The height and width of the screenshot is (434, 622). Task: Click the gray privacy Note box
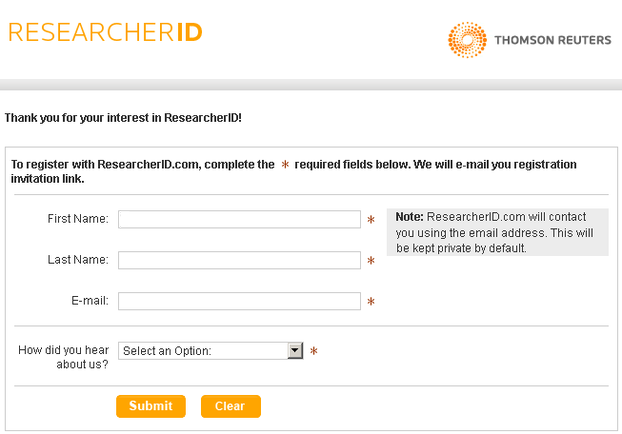click(x=497, y=232)
